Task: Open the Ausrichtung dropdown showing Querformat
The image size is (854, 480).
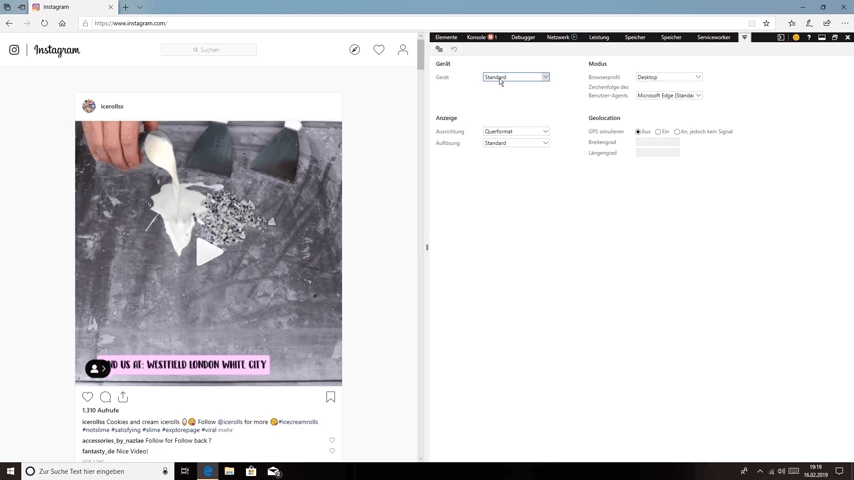Action: click(516, 131)
